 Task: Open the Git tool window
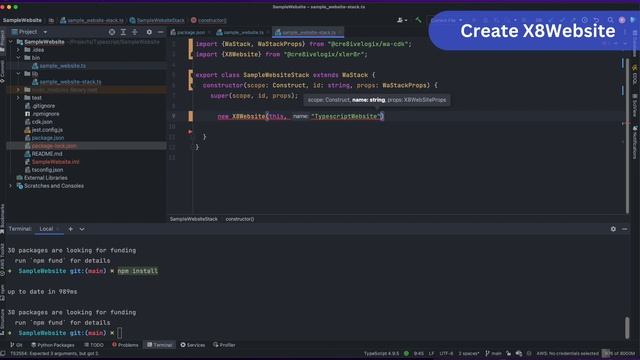16,345
